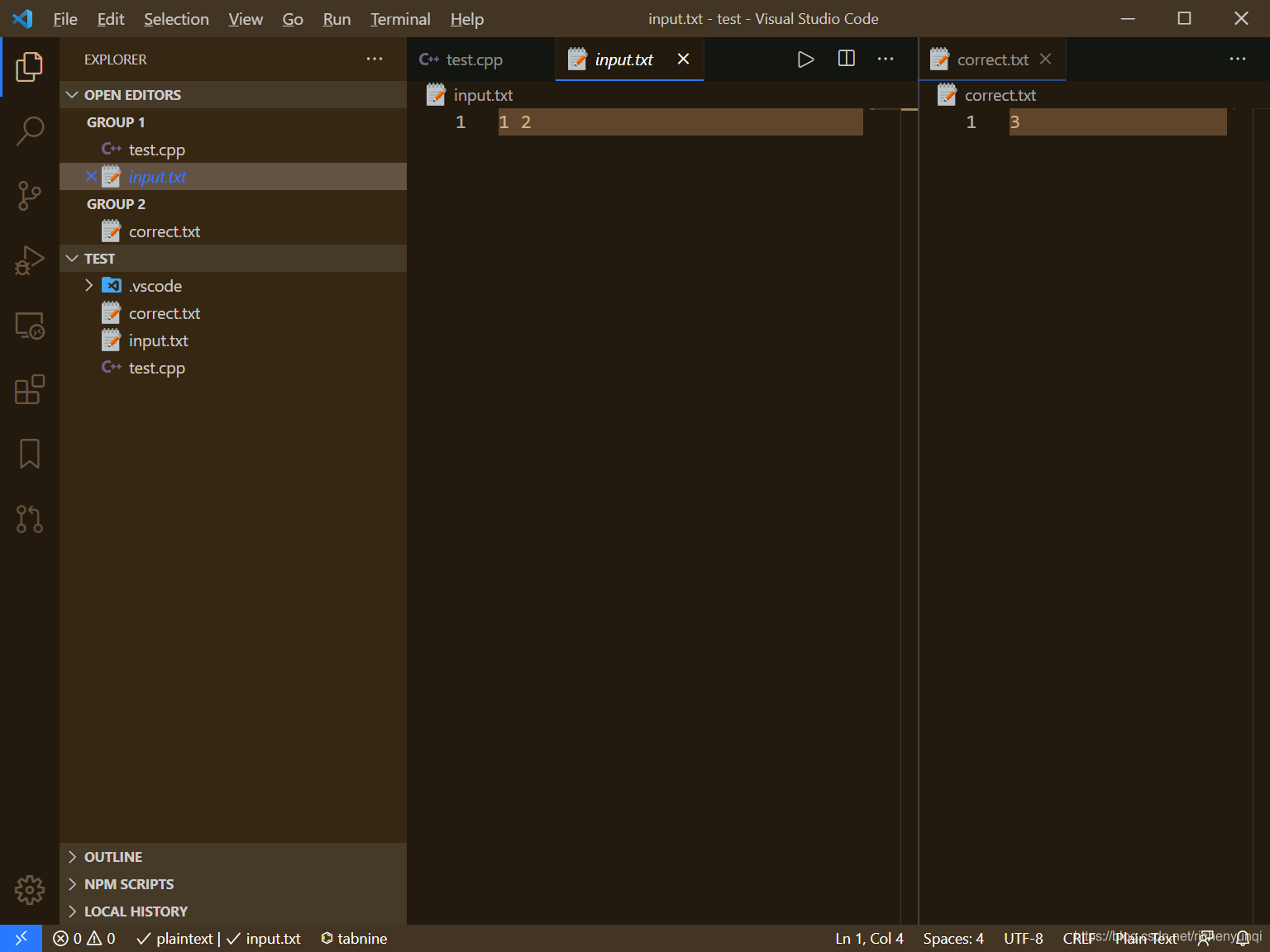Open test.cpp in TEST folder
Viewport: 1270px width, 952px height.
(233, 368)
